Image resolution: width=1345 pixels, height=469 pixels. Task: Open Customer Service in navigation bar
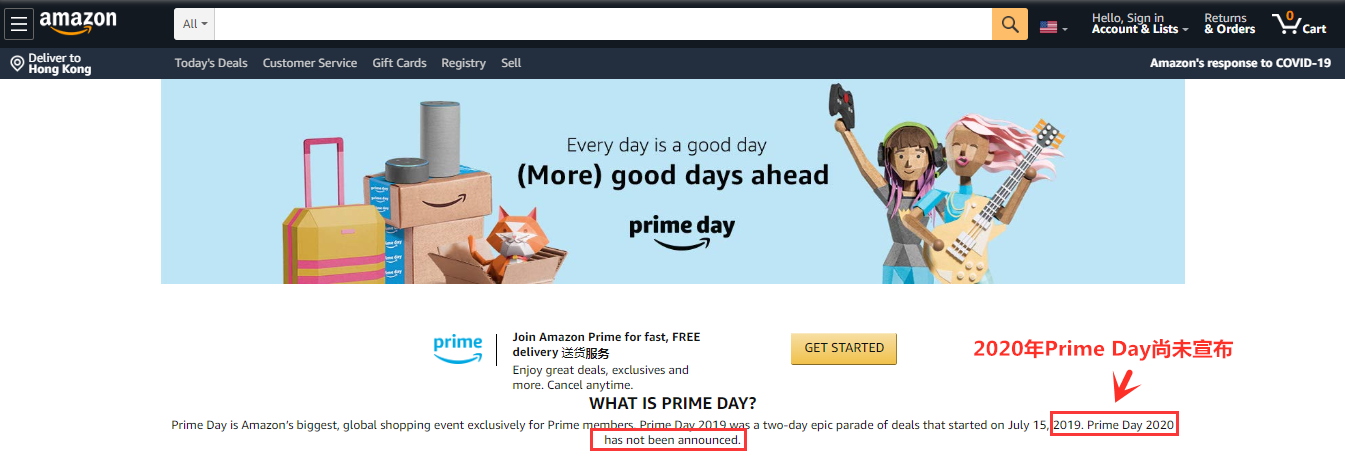click(x=310, y=63)
